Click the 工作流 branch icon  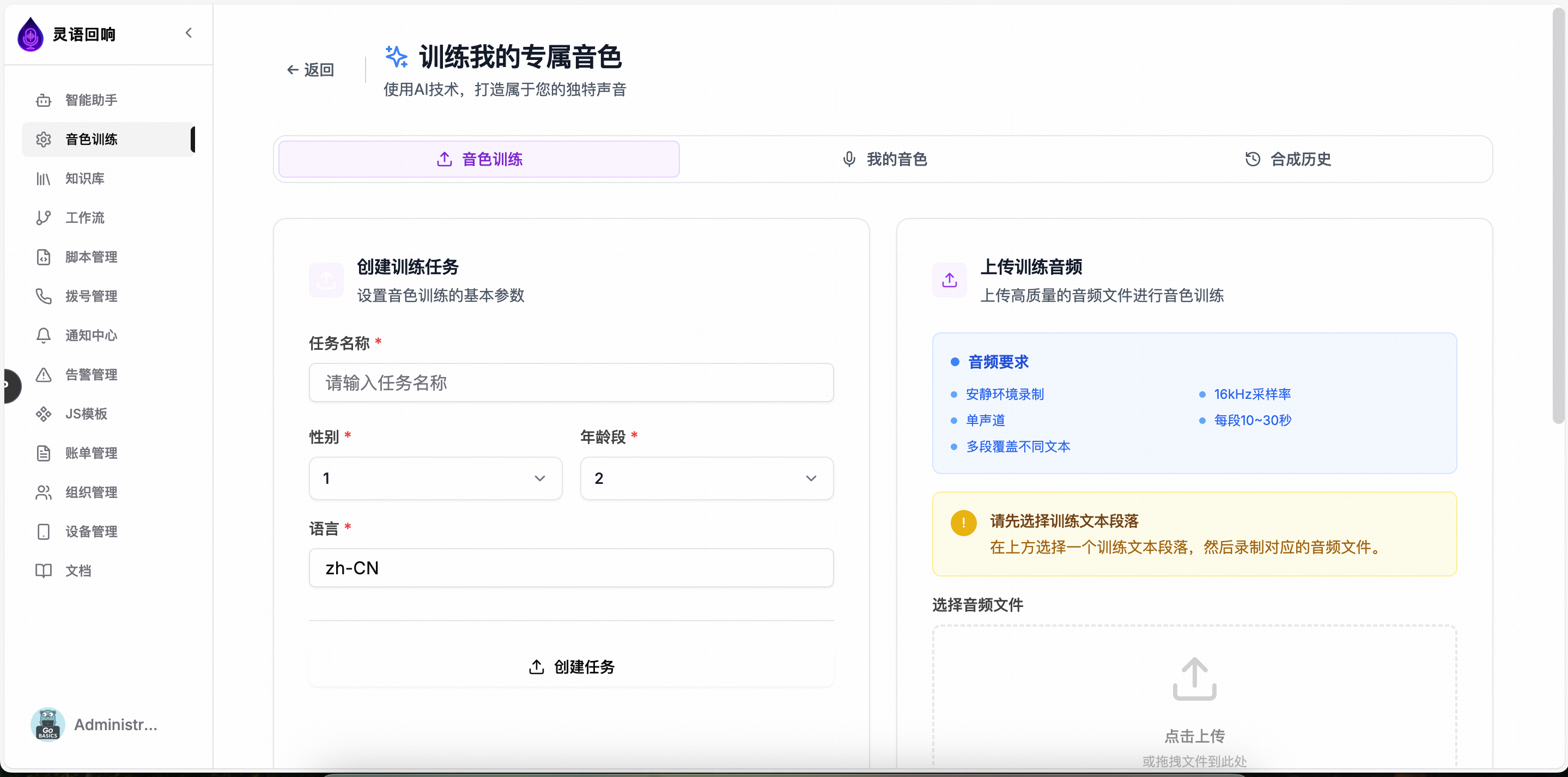tap(43, 218)
